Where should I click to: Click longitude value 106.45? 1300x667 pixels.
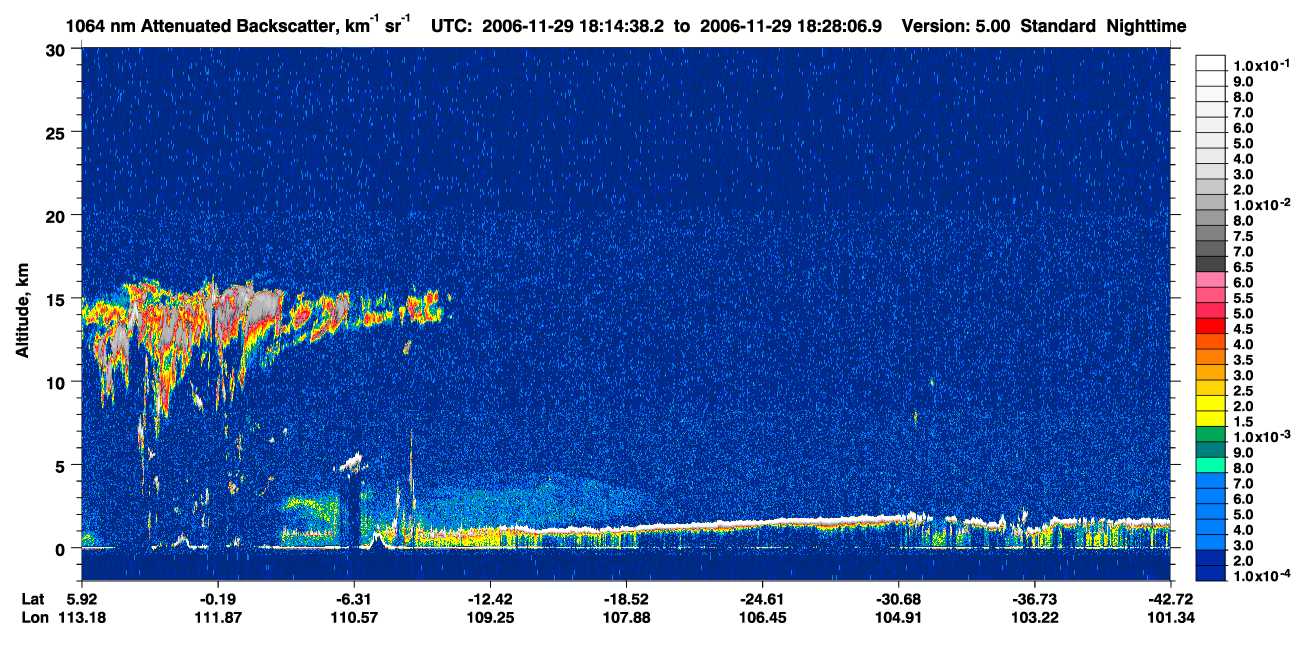[762, 617]
